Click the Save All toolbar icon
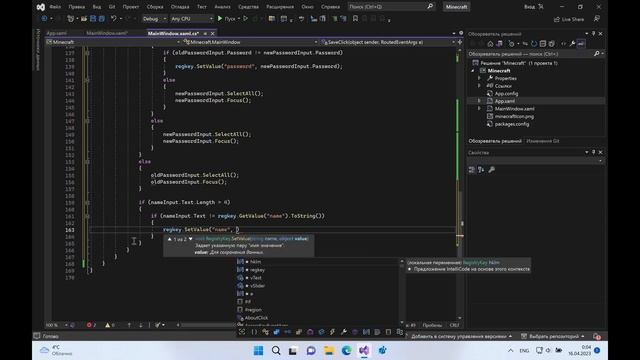Screen dimensions: 640x360 point(102,19)
